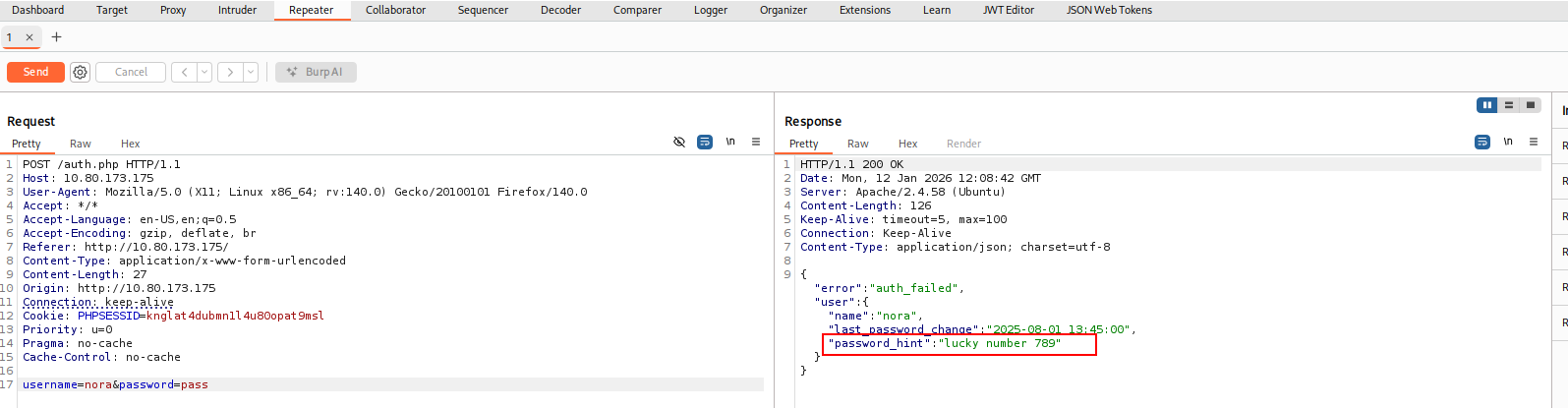
Task: Toggle non-printable characters display in Response
Action: tap(1508, 142)
